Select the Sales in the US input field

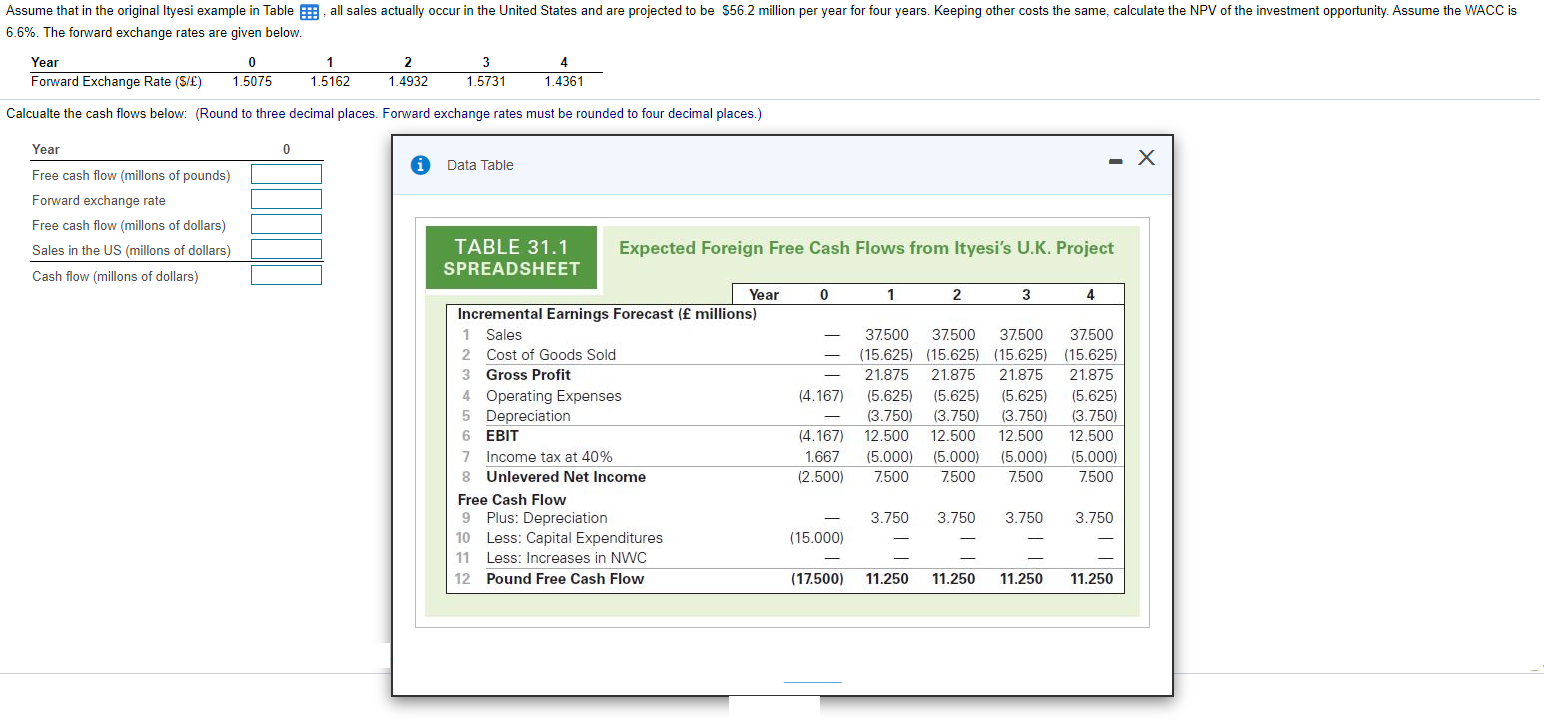(286, 250)
